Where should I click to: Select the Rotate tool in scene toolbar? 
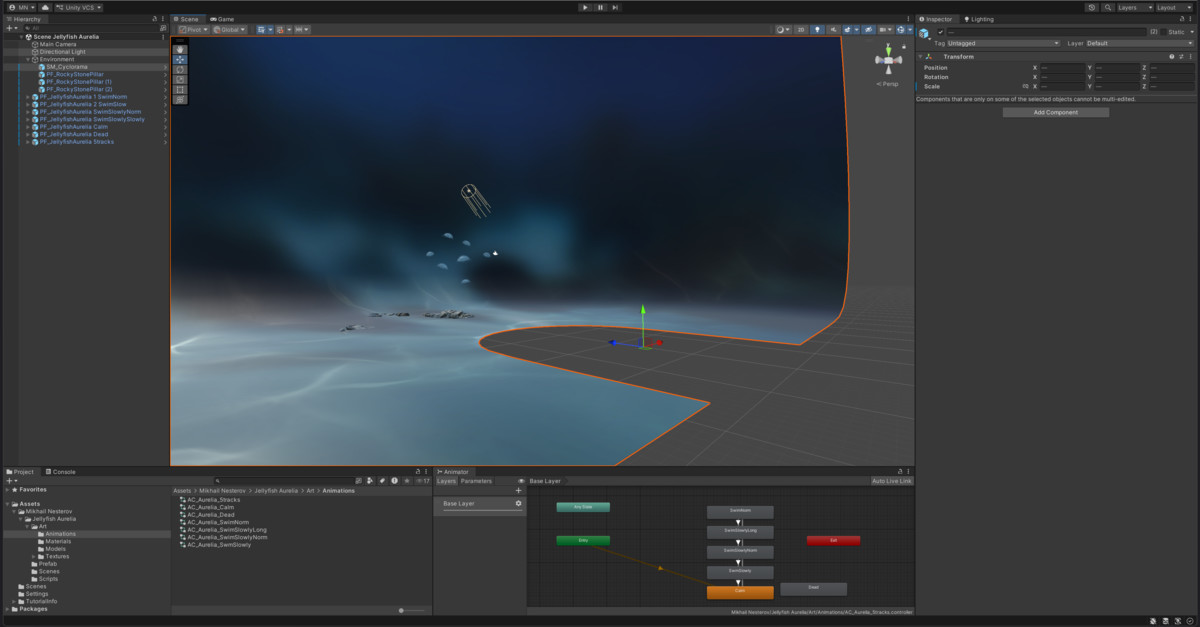180,69
